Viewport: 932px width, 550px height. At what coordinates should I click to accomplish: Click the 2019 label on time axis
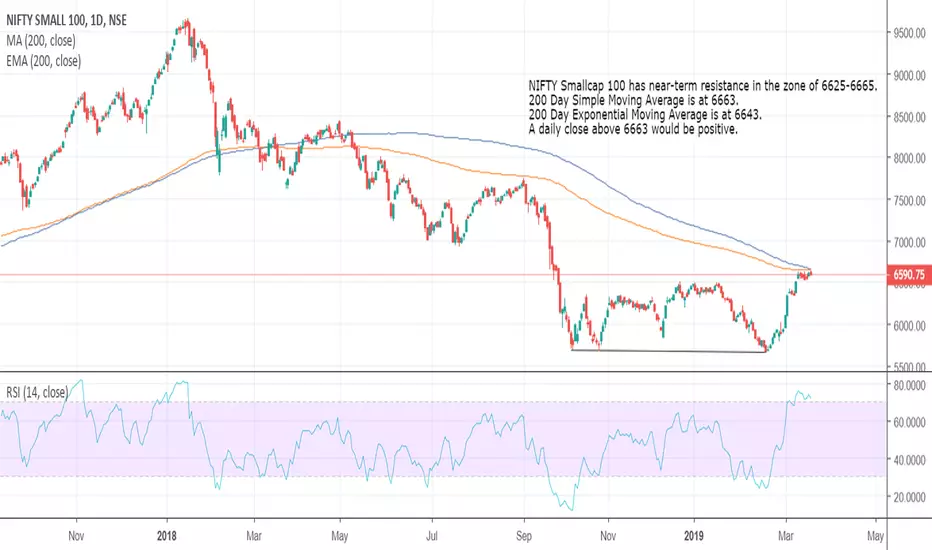[694, 536]
